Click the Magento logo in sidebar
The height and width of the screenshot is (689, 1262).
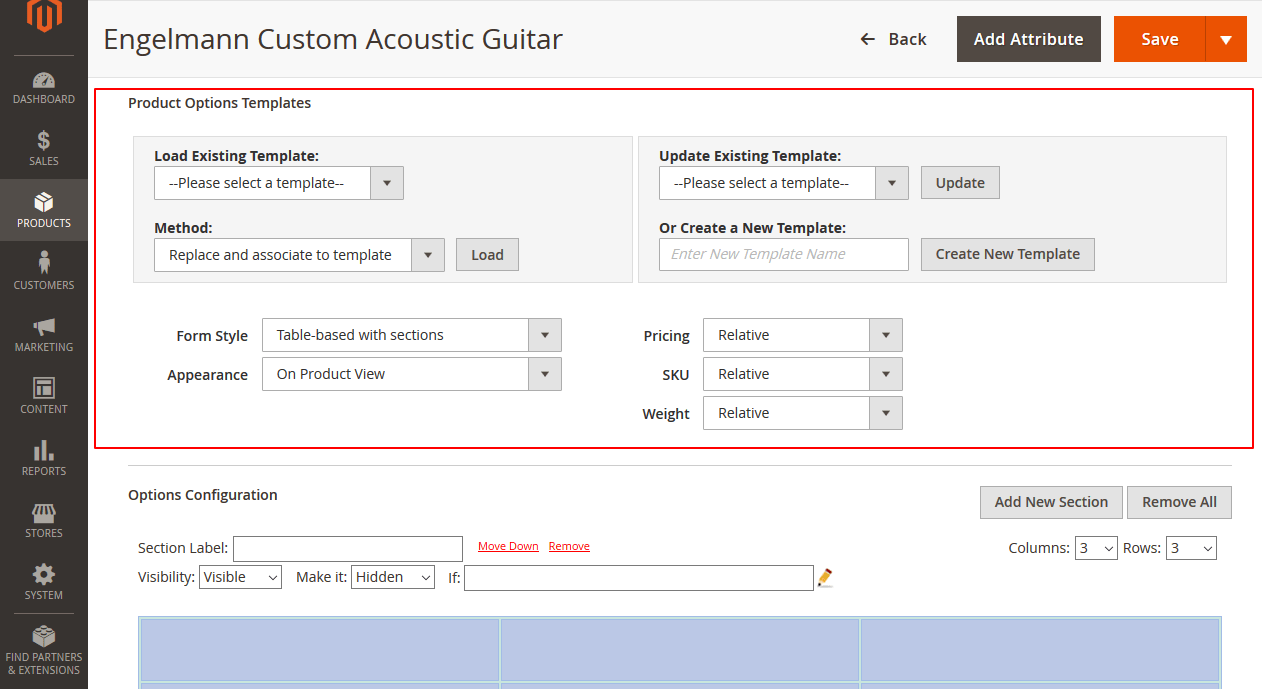pyautogui.click(x=44, y=17)
